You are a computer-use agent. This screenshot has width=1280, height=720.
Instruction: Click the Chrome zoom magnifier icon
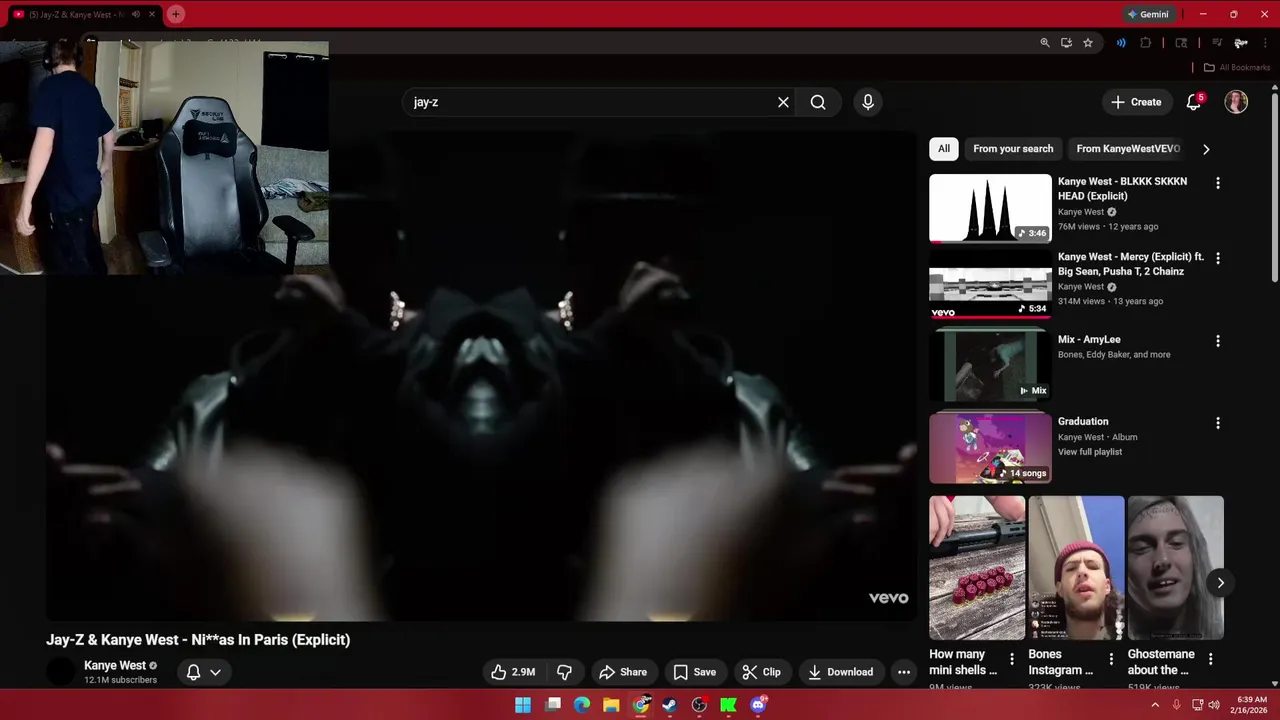1045,43
